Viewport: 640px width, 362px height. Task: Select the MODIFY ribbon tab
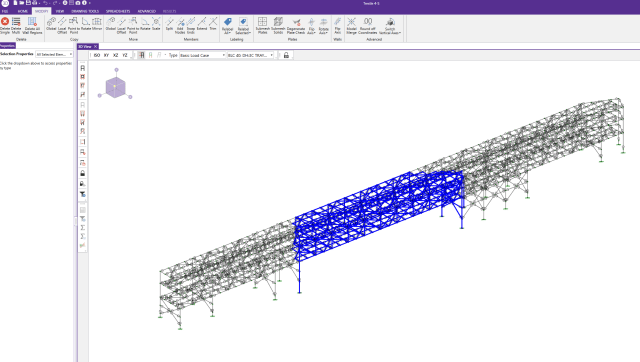coord(41,11)
